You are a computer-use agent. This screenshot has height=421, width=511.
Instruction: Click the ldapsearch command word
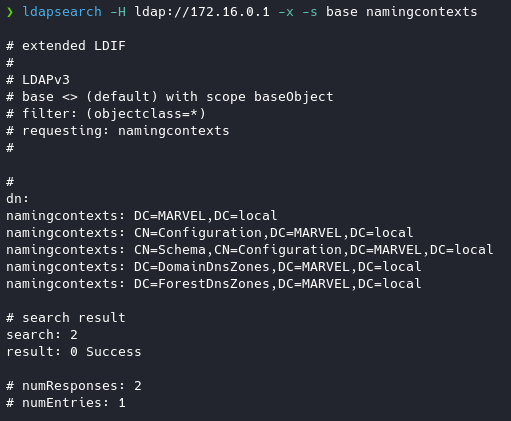pos(62,12)
